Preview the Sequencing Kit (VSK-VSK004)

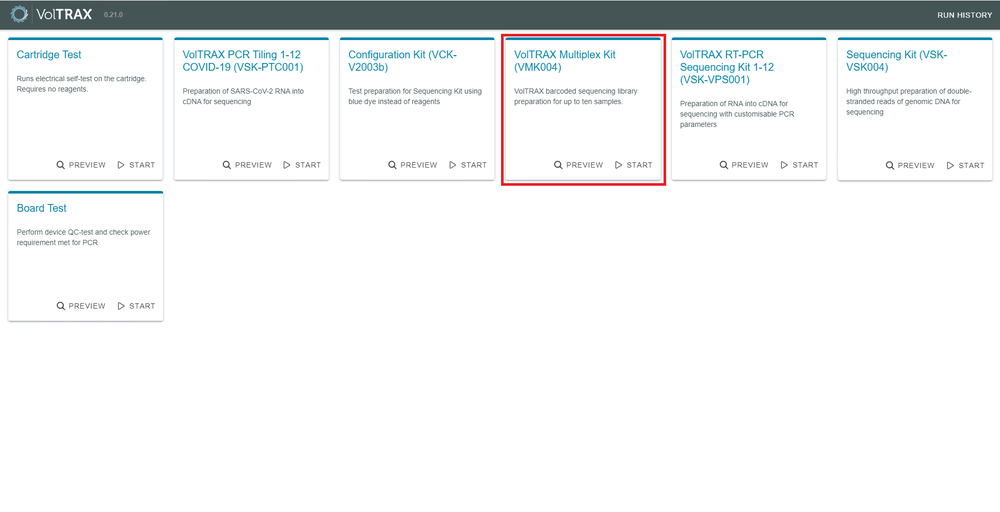[910, 165]
